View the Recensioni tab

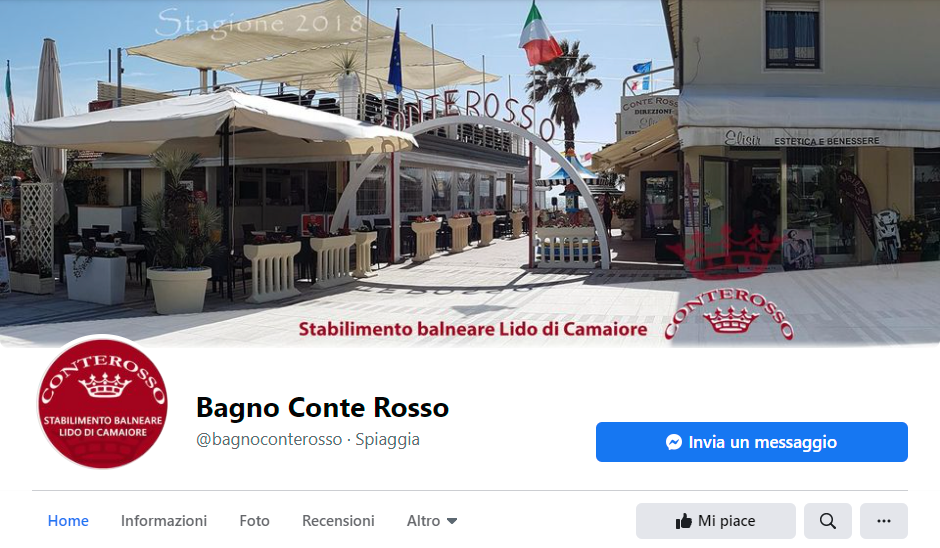(338, 521)
